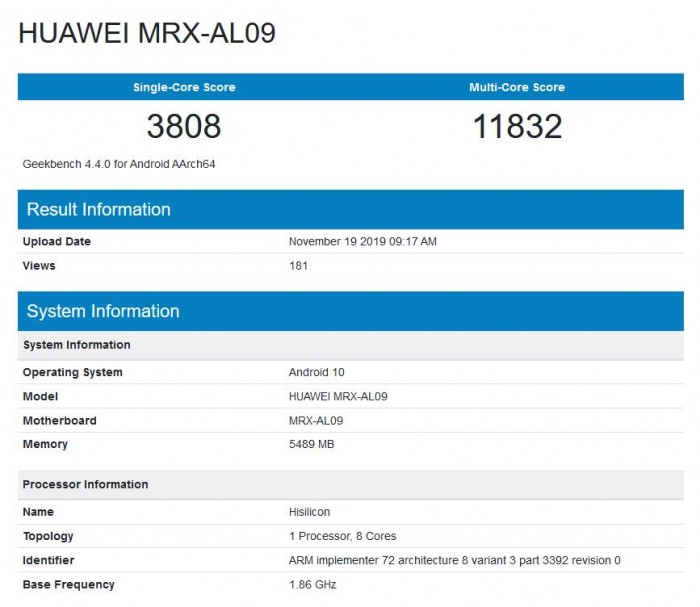Click the HUAWEI MRX-AL09 page title

pos(147,33)
